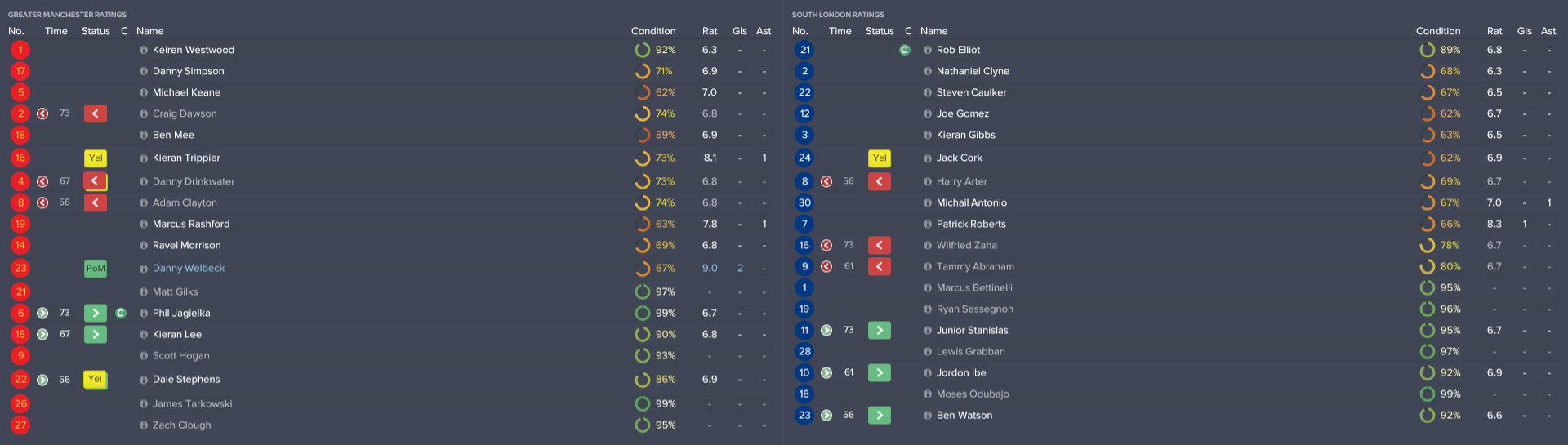1568x445 pixels.
Task: Click the PoM badge for Danny Welbeck
Action: 95,268
